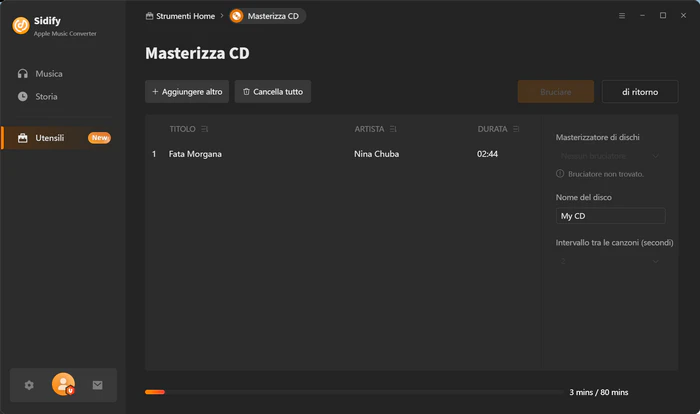Click the ARTISTA column header

click(x=369, y=129)
